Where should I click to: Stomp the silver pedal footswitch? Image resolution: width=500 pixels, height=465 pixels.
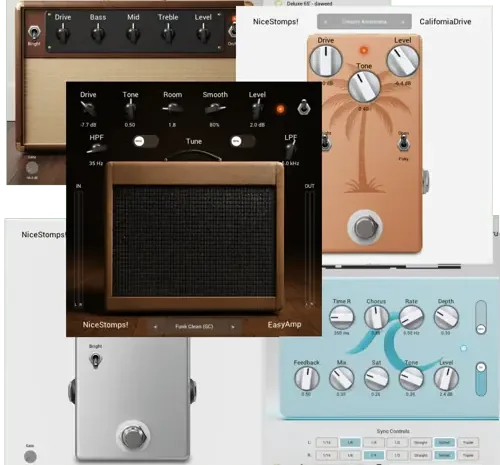[x=133, y=436]
